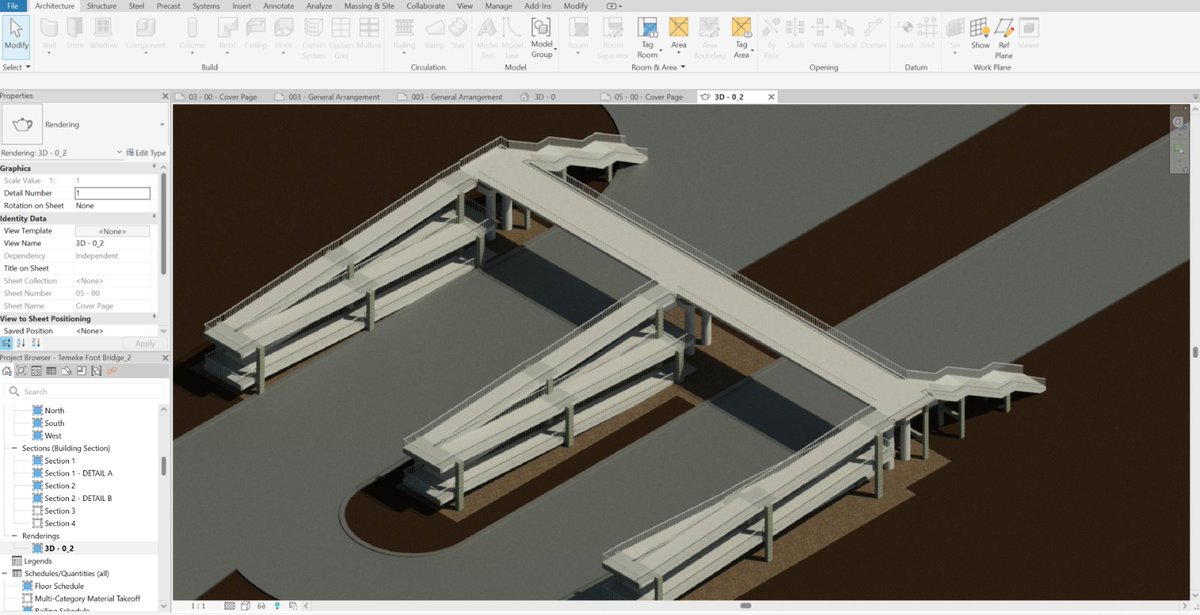Collapse the Graphics properties section
1200x615 pixels.
pyautogui.click(x=154, y=168)
